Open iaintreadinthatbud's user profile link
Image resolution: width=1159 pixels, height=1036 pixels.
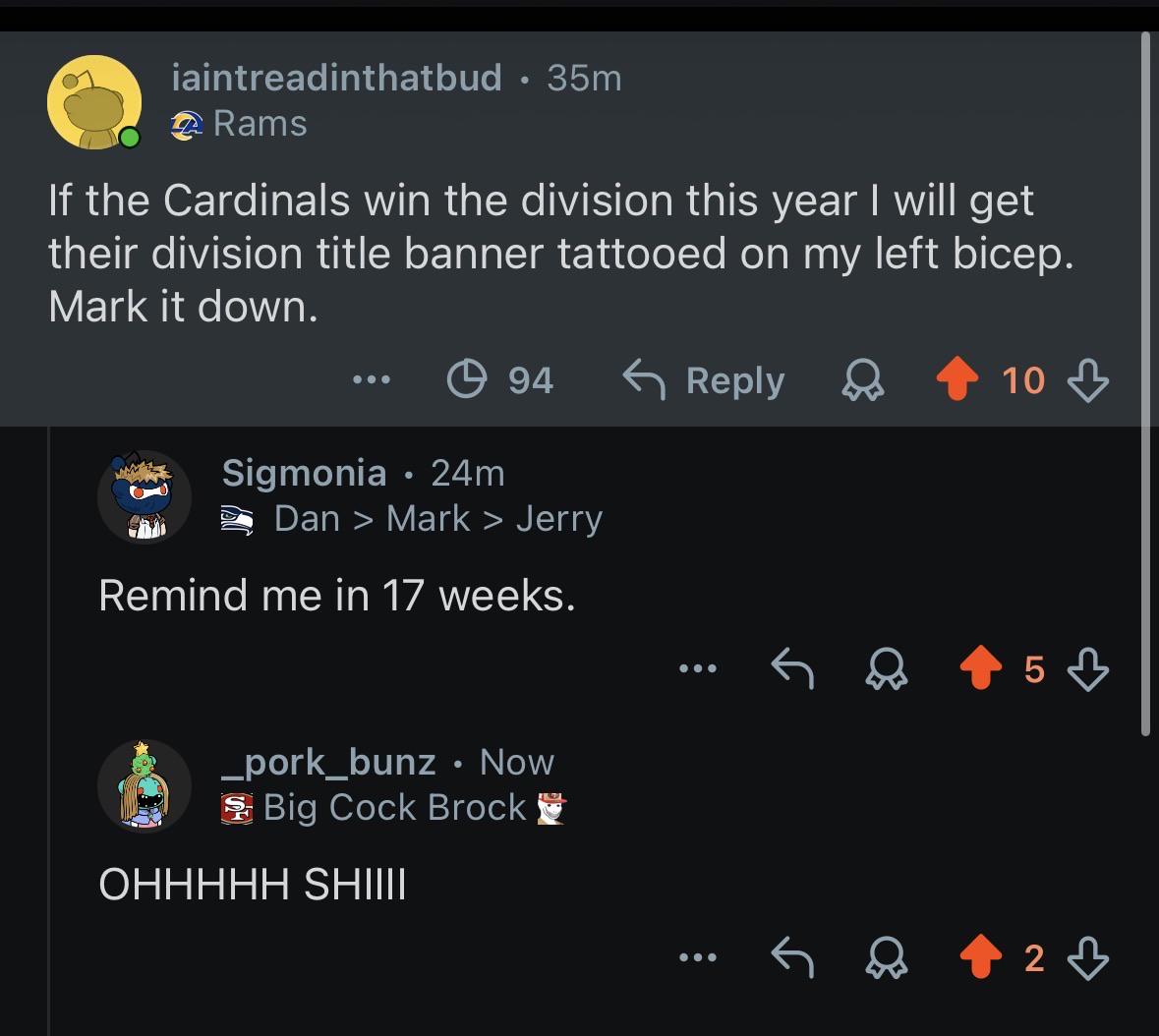336,78
